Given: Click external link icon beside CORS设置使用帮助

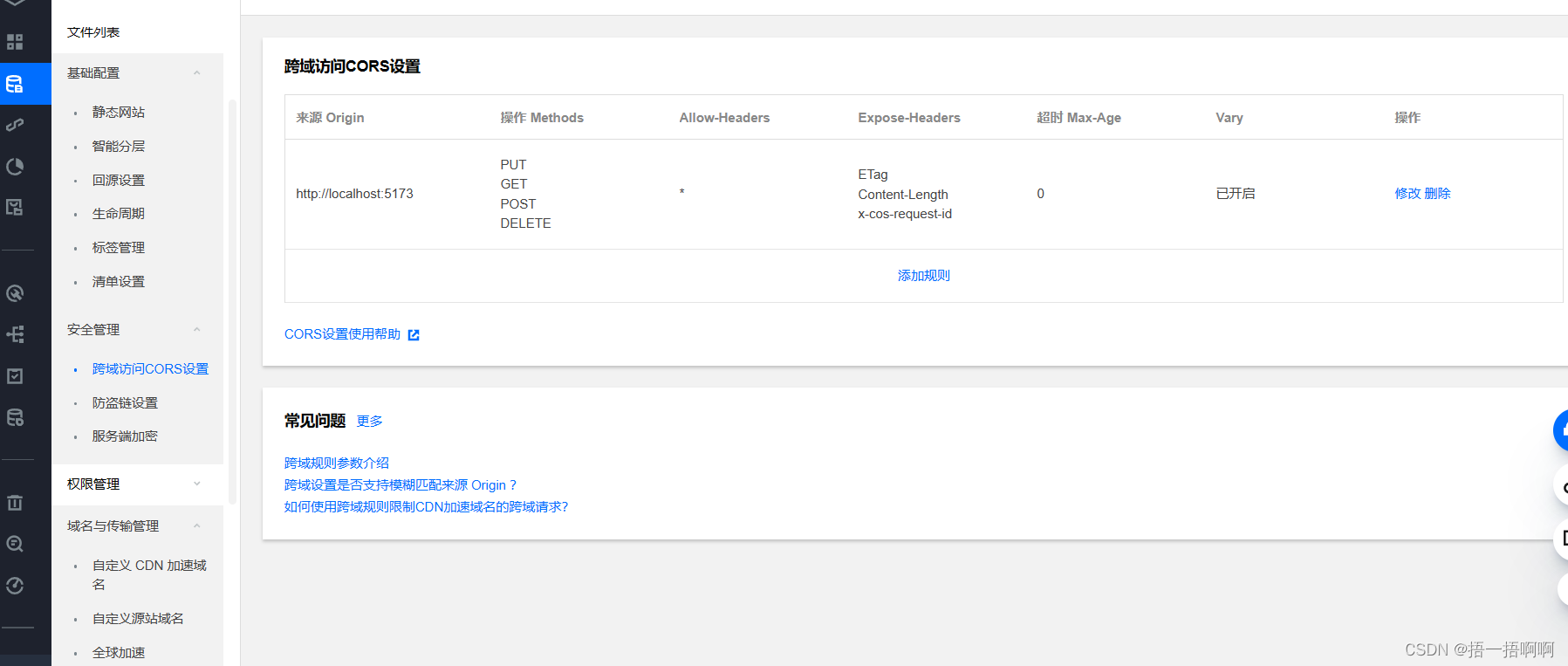Looking at the screenshot, I should pyautogui.click(x=414, y=335).
